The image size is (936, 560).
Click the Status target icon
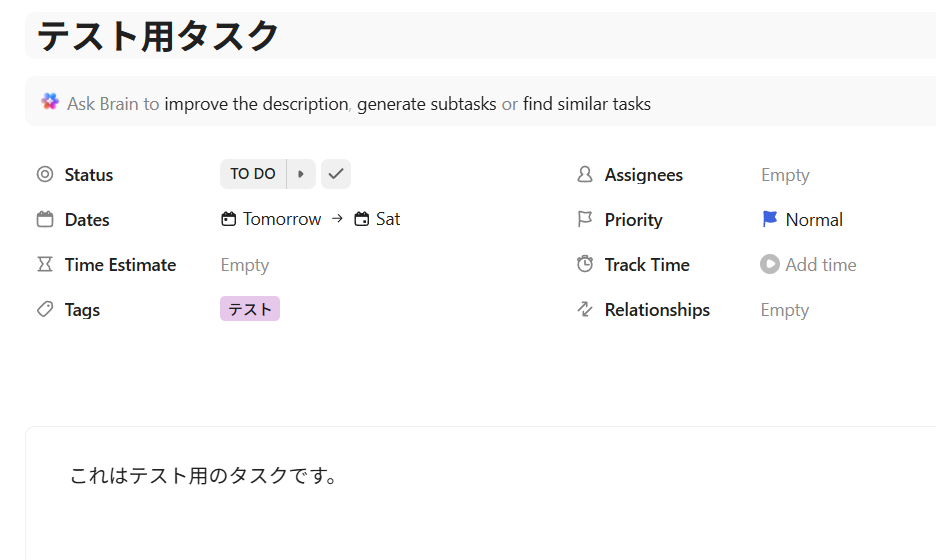point(44,174)
